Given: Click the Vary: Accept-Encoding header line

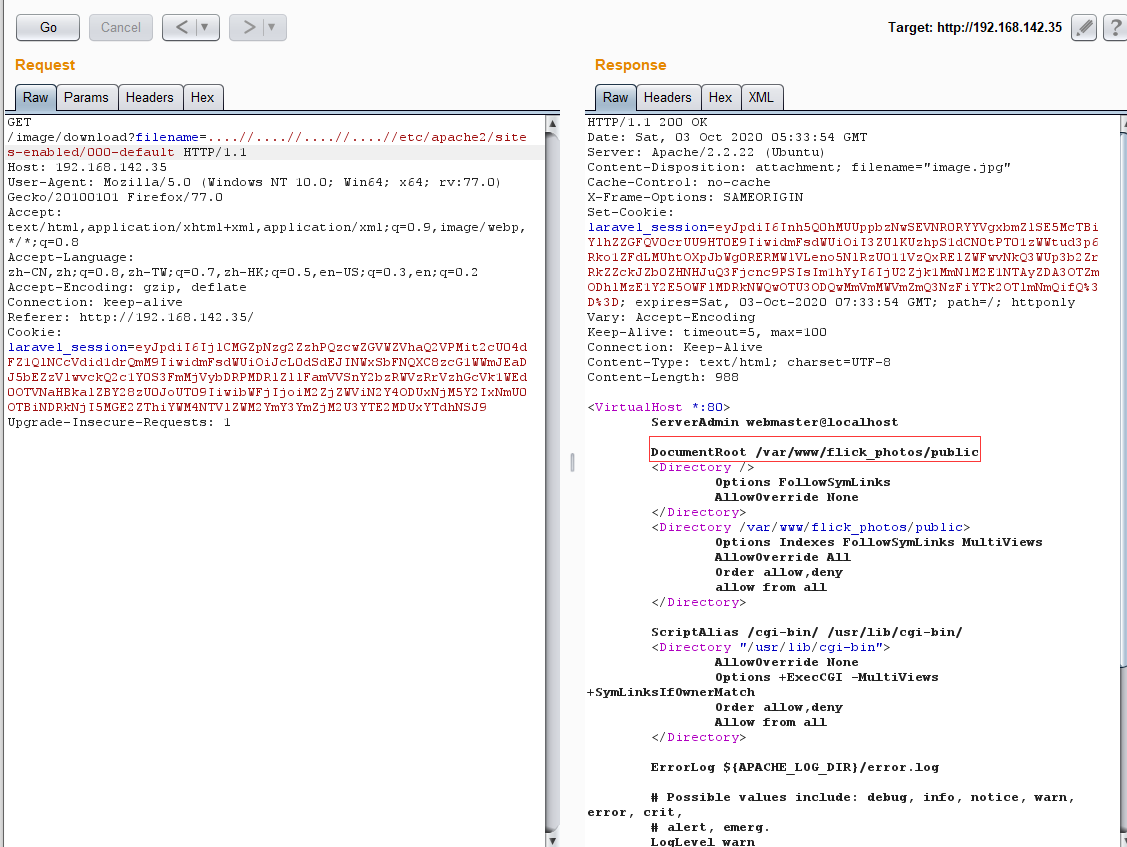Looking at the screenshot, I should tap(671, 317).
